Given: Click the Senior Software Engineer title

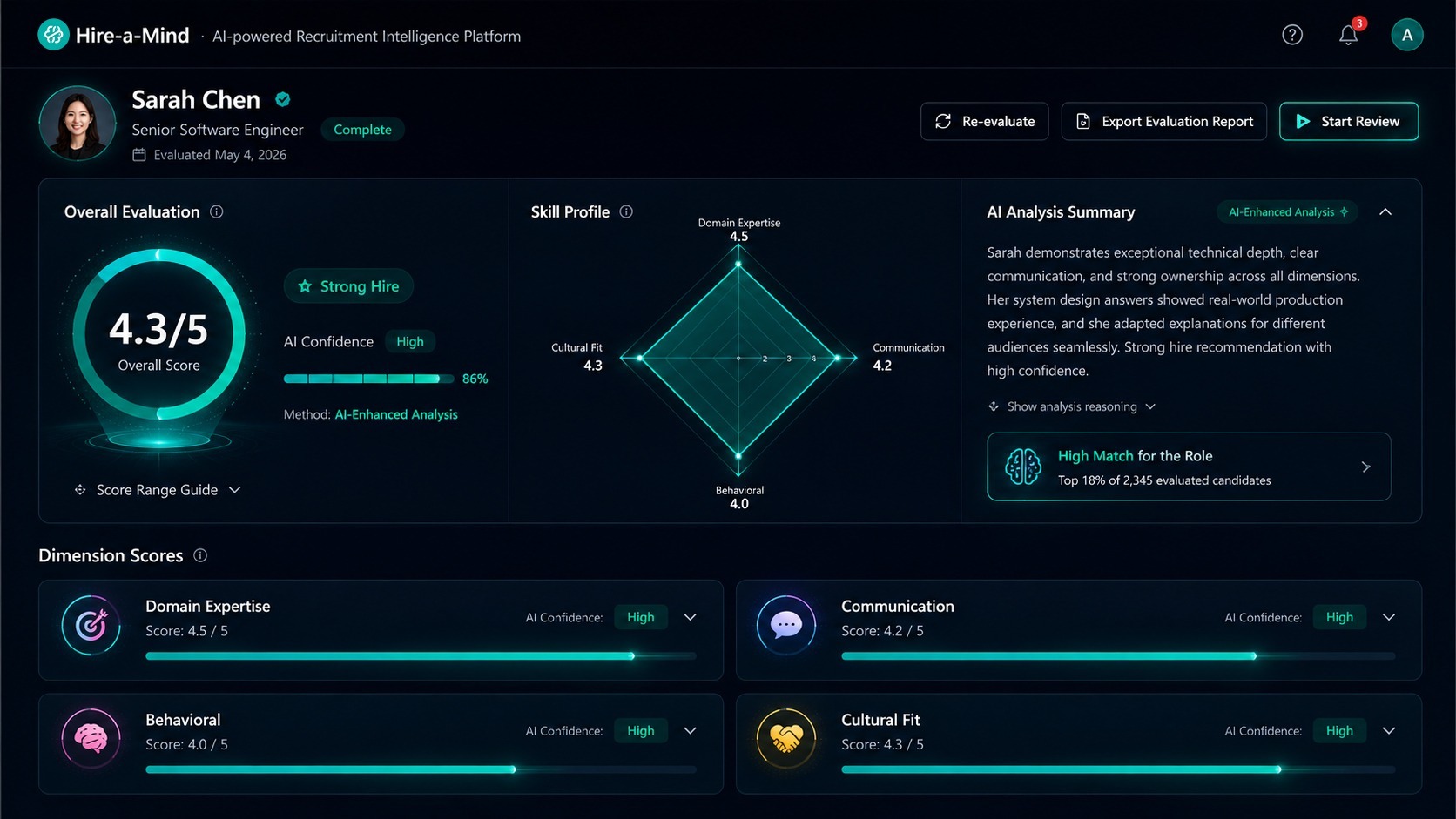Looking at the screenshot, I should 218,130.
